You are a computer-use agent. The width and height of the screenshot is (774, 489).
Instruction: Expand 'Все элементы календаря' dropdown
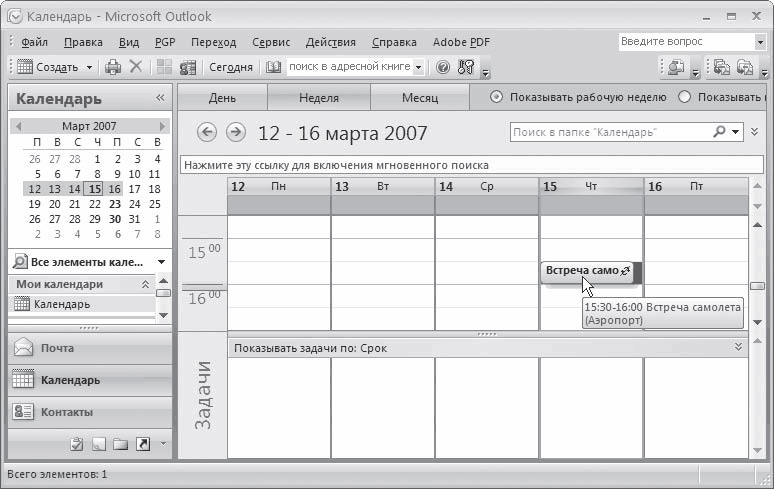pyautogui.click(x=161, y=262)
